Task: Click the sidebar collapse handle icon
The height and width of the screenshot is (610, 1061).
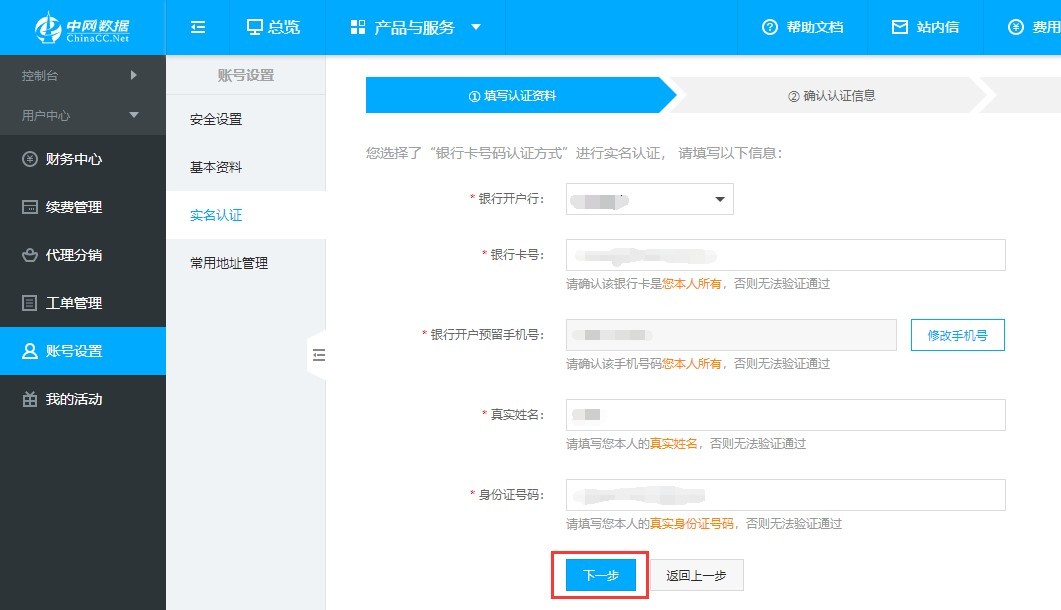Action: point(319,355)
